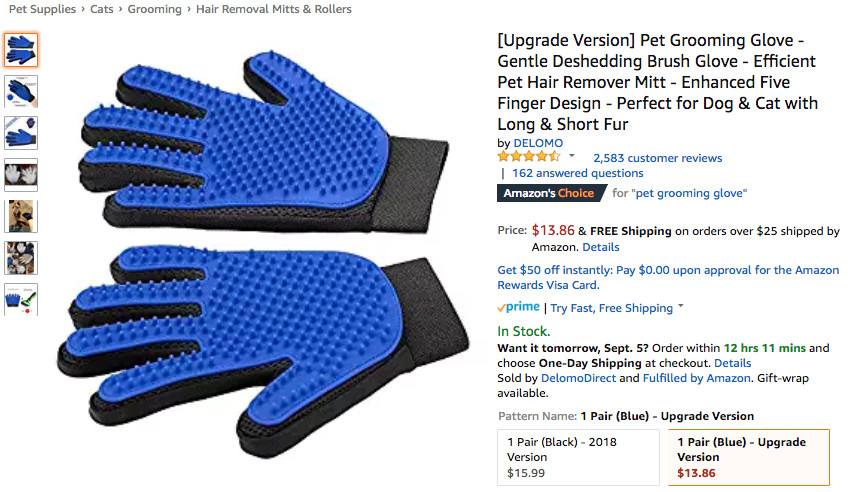This screenshot has width=859, height=492.
Task: Click the Prime logo
Action: (518, 307)
